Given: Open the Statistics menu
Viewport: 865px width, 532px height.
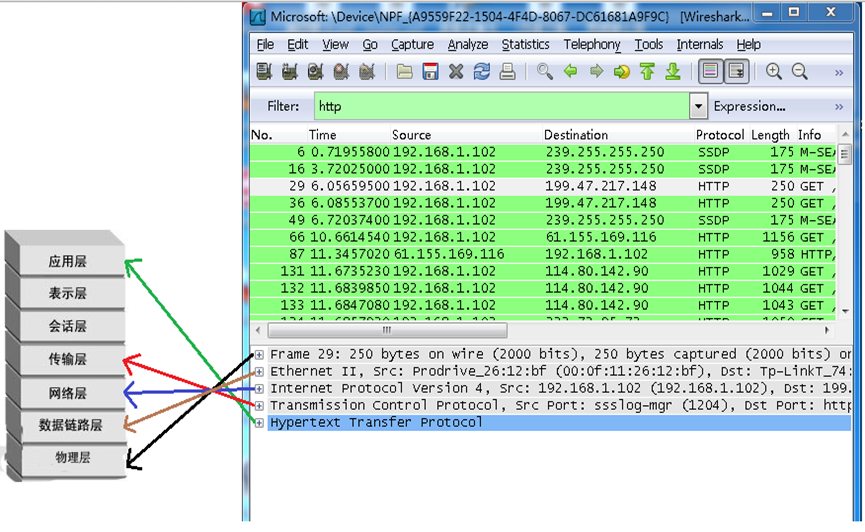Looking at the screenshot, I should pos(526,44).
